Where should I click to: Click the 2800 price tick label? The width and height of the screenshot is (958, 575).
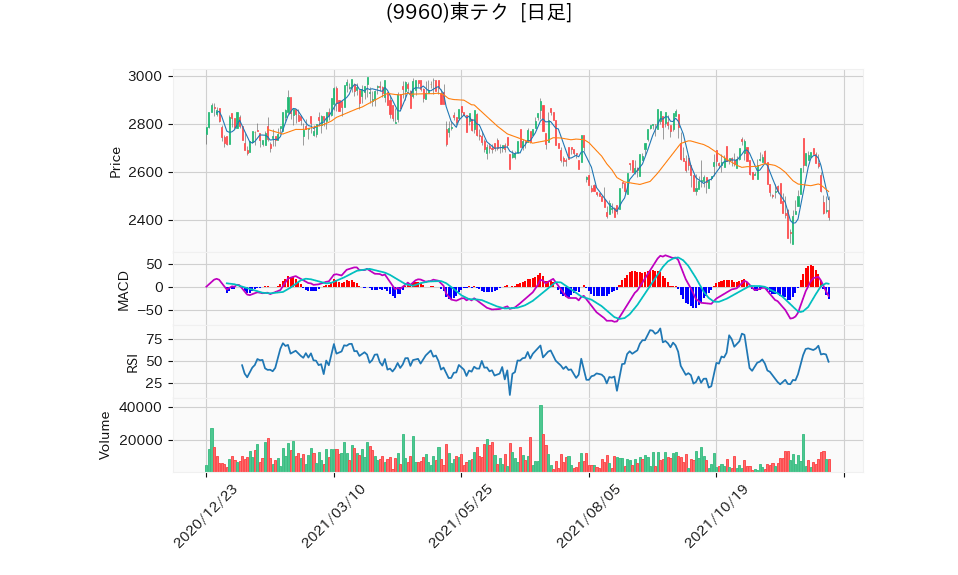[x=145, y=125]
